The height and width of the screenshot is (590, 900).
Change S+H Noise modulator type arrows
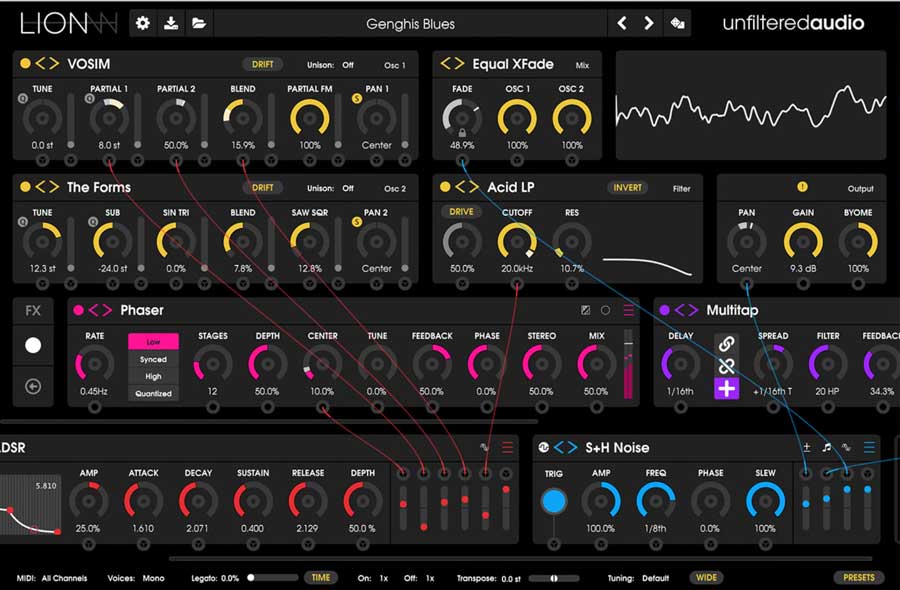(565, 448)
